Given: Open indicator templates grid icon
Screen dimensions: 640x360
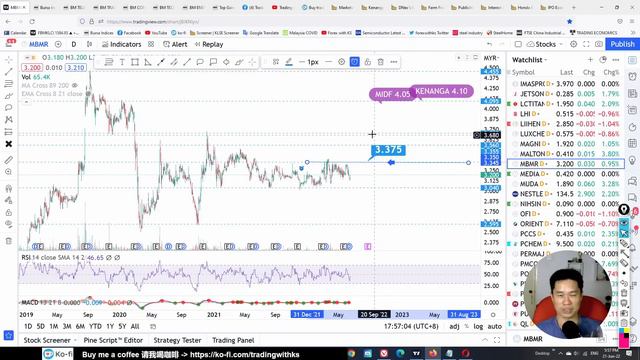Looking at the screenshot, I should pos(151,44).
